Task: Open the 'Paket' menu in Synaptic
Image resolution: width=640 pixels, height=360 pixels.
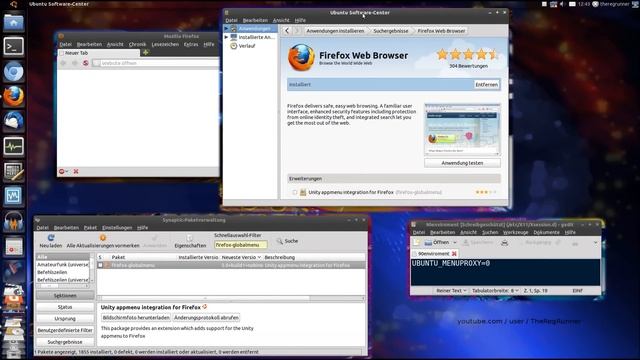Action: pos(90,228)
